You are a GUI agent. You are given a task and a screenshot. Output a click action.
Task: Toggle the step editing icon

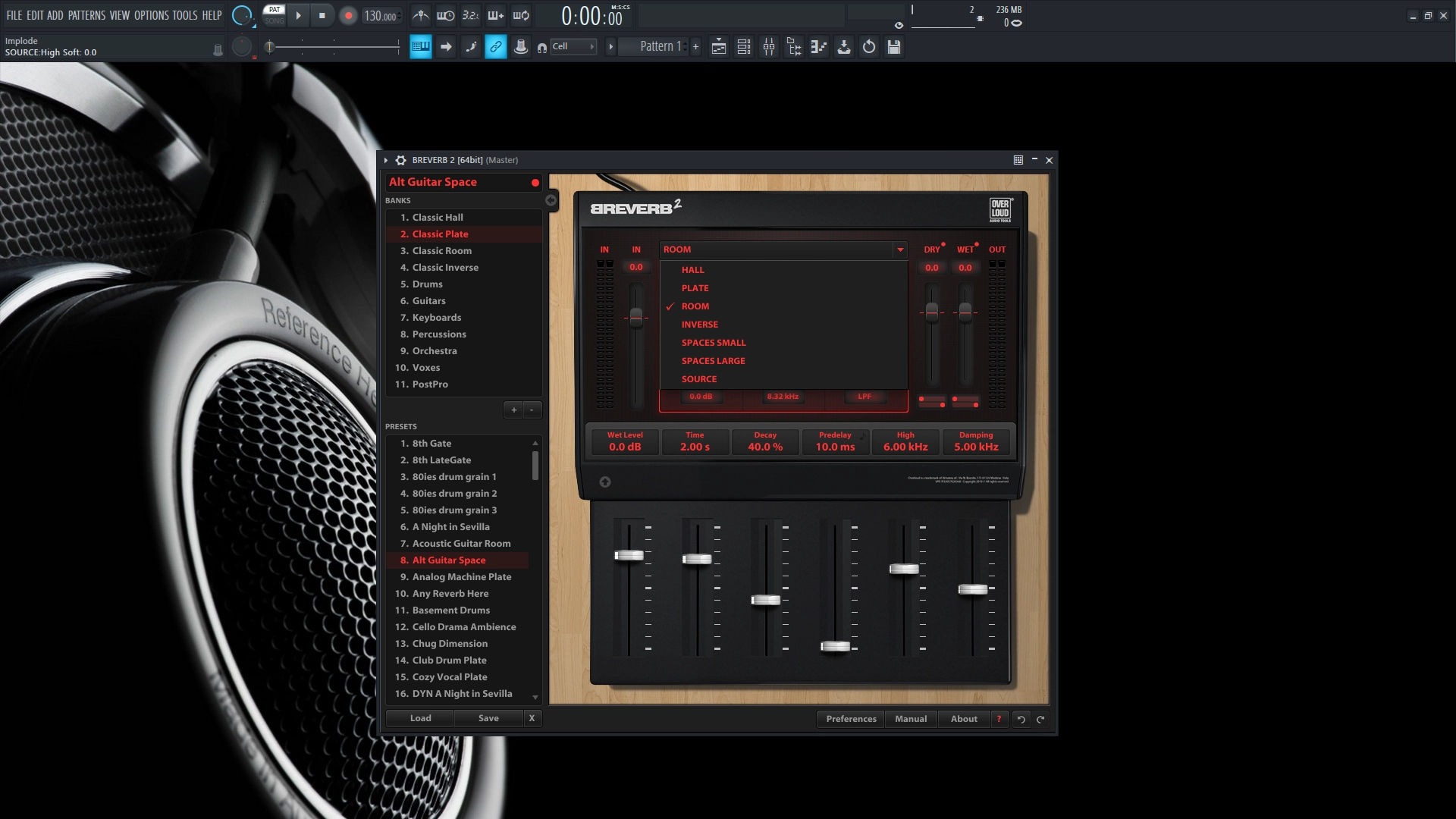(x=471, y=47)
